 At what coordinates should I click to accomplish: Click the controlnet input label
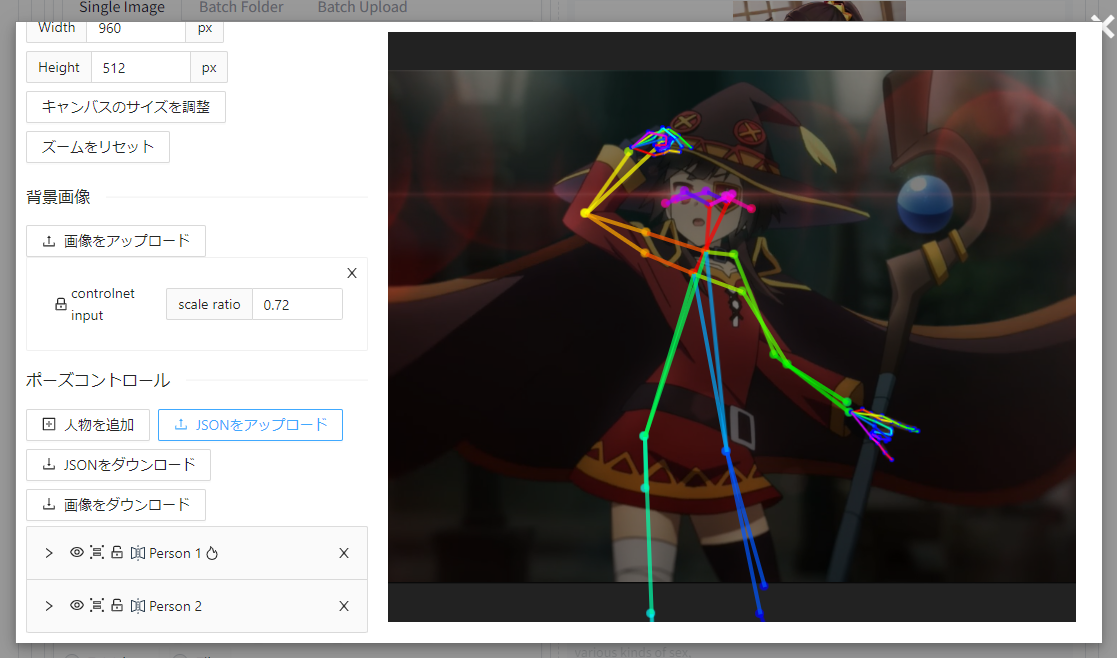click(103, 304)
